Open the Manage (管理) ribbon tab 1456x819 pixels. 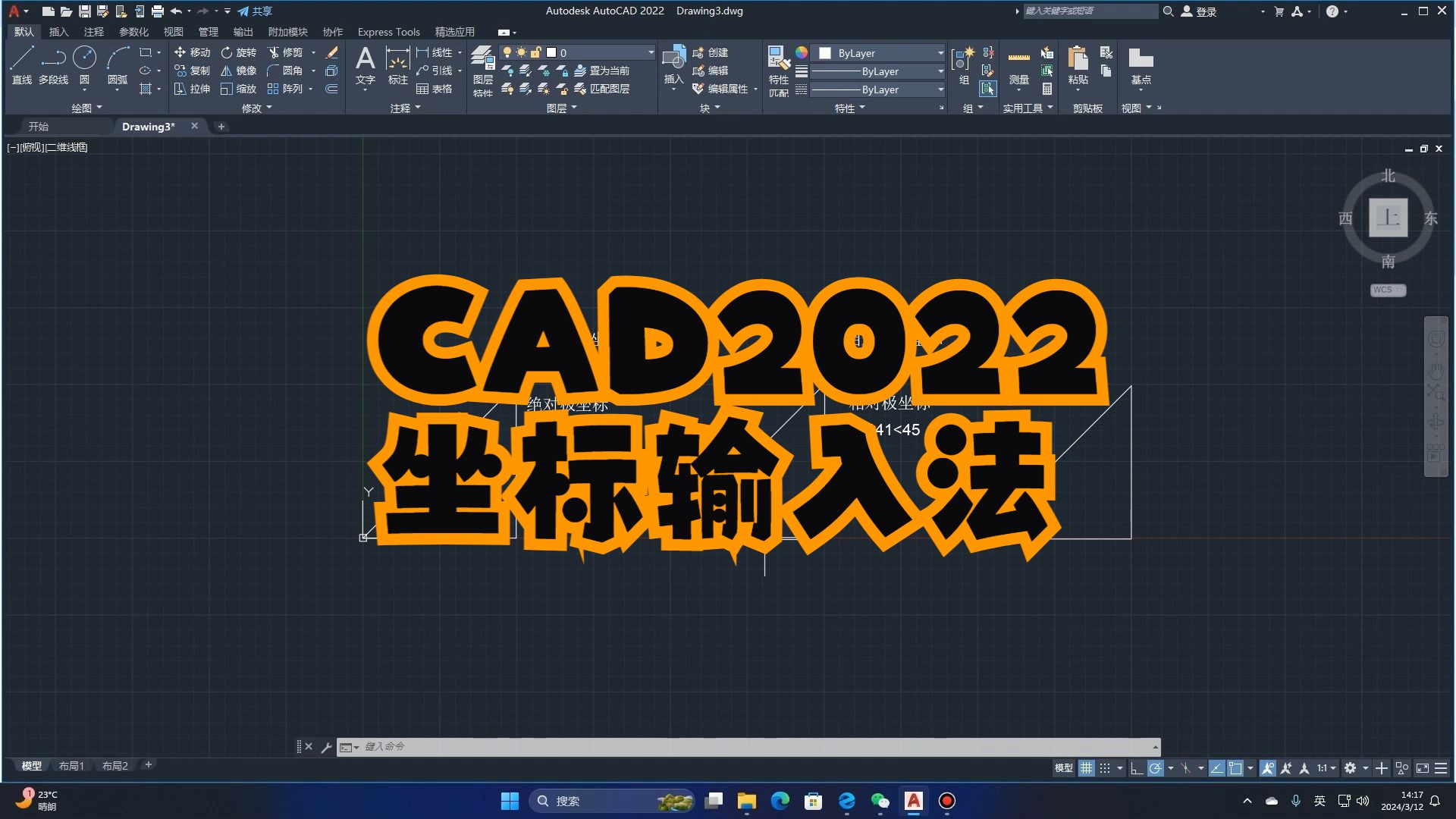[x=208, y=32]
